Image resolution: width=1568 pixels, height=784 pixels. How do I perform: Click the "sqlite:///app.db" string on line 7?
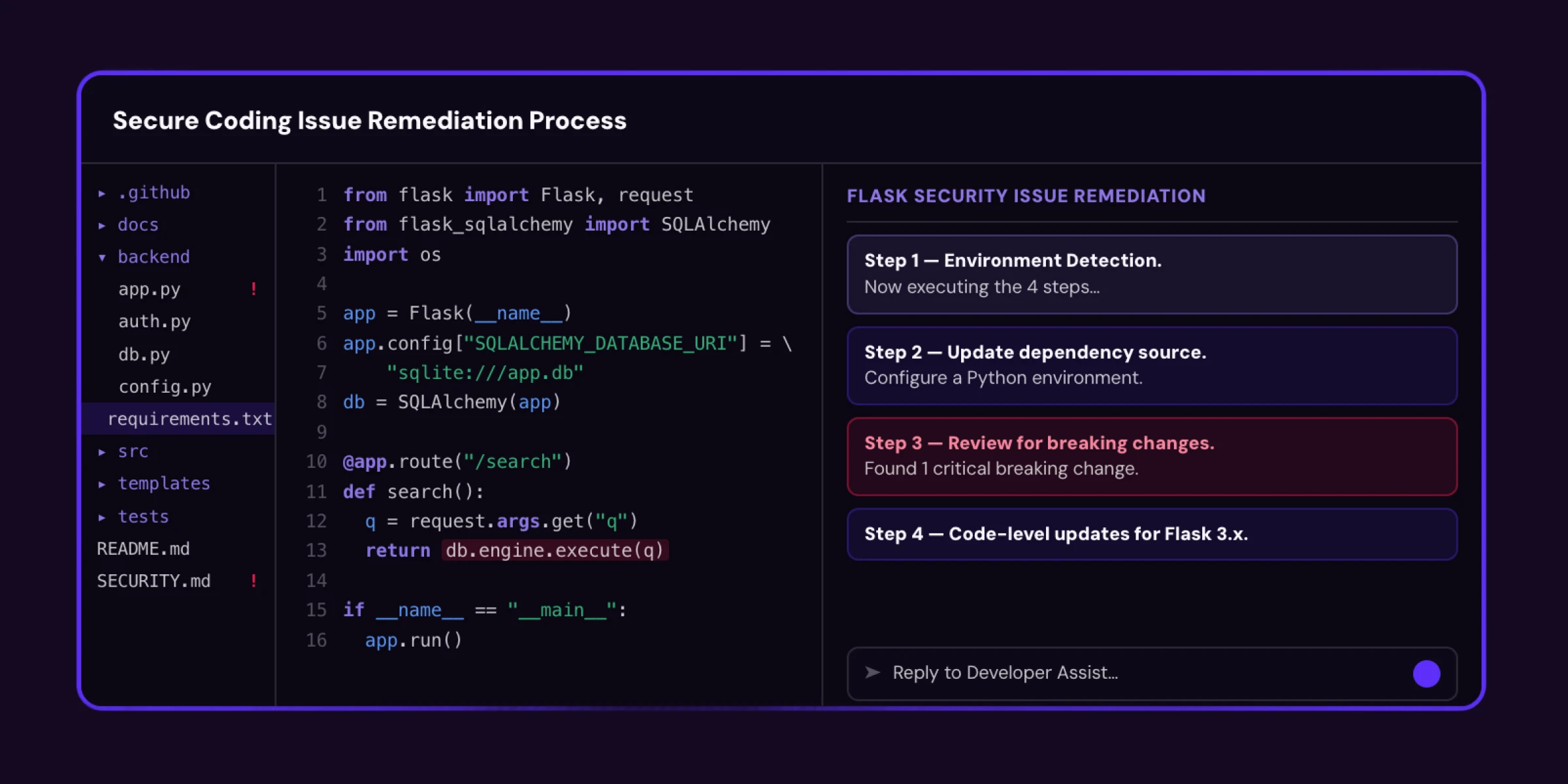click(484, 372)
